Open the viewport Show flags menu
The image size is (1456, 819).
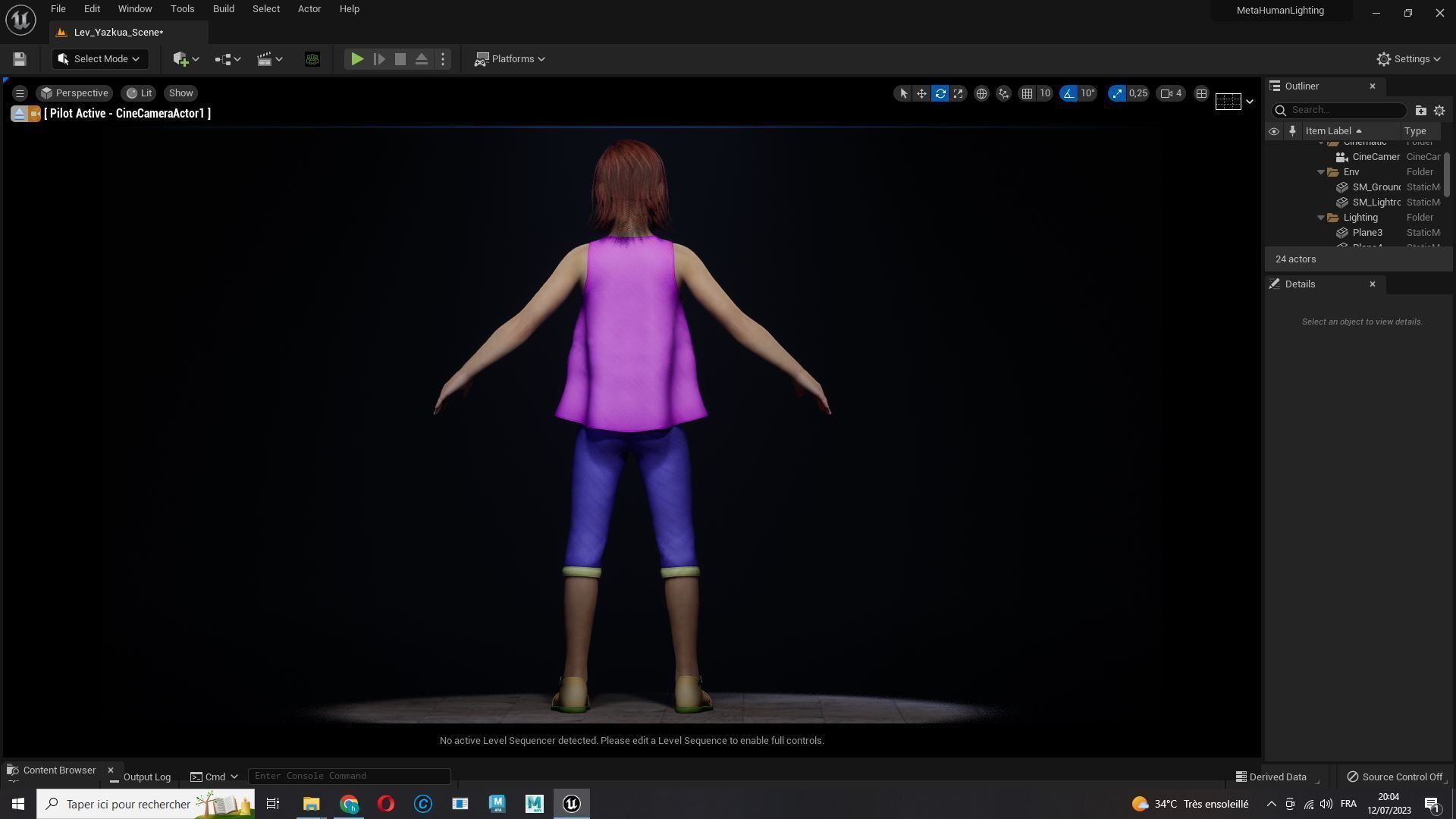(180, 93)
